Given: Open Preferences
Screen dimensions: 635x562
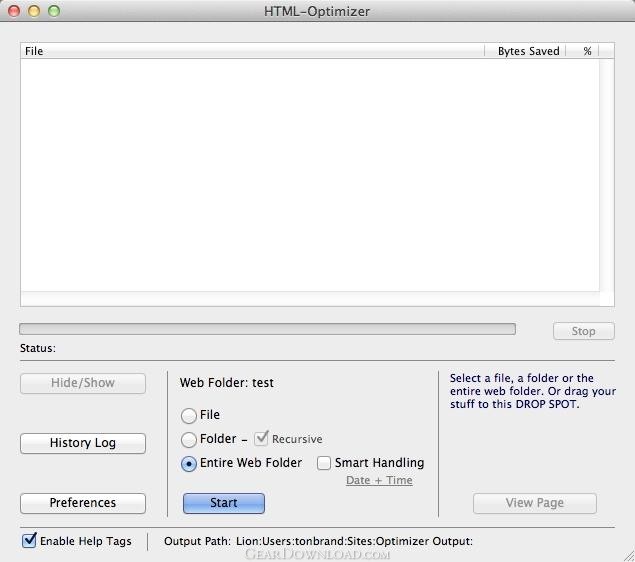Looking at the screenshot, I should click(83, 503).
